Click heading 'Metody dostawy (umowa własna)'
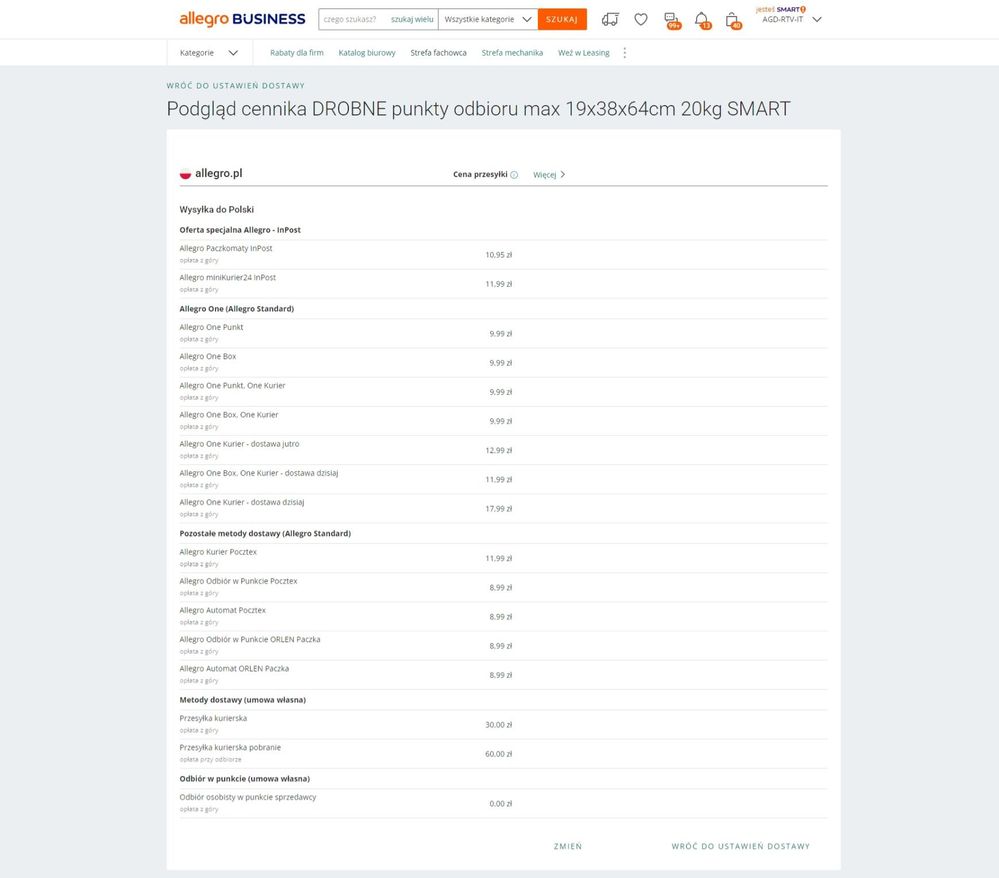The width and height of the screenshot is (999, 878). point(243,700)
